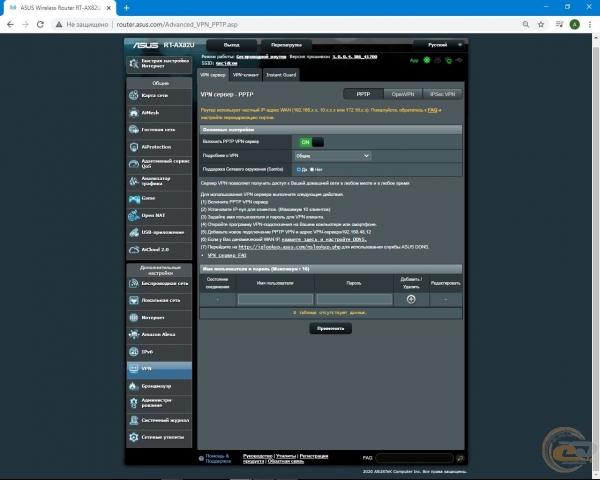Click the browser page scrollbar

[x=596, y=256]
